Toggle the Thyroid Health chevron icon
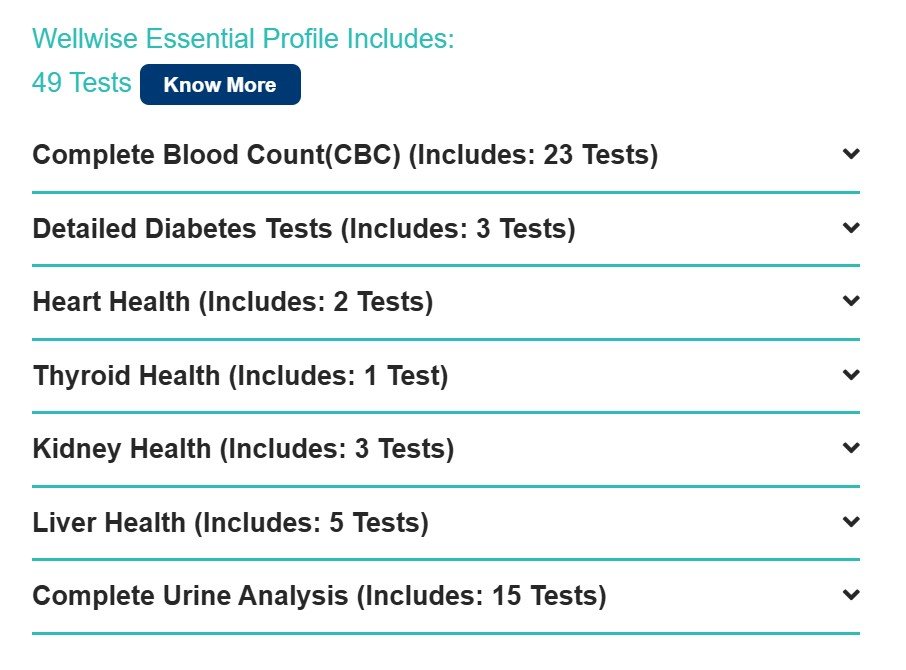 [x=851, y=374]
